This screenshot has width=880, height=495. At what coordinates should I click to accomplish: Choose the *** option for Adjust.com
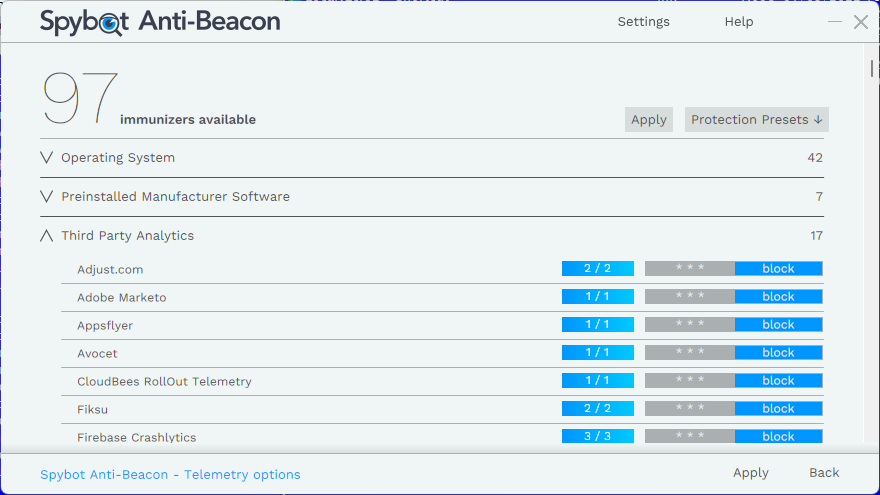coord(690,268)
